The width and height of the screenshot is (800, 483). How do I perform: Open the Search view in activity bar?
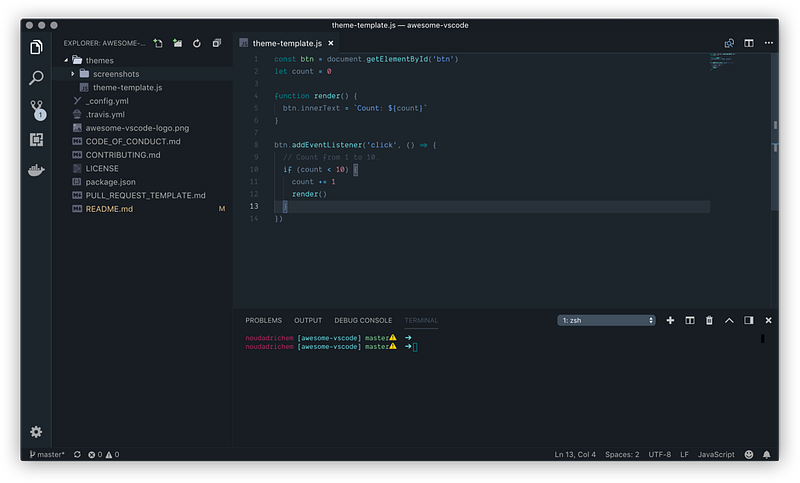[x=36, y=78]
